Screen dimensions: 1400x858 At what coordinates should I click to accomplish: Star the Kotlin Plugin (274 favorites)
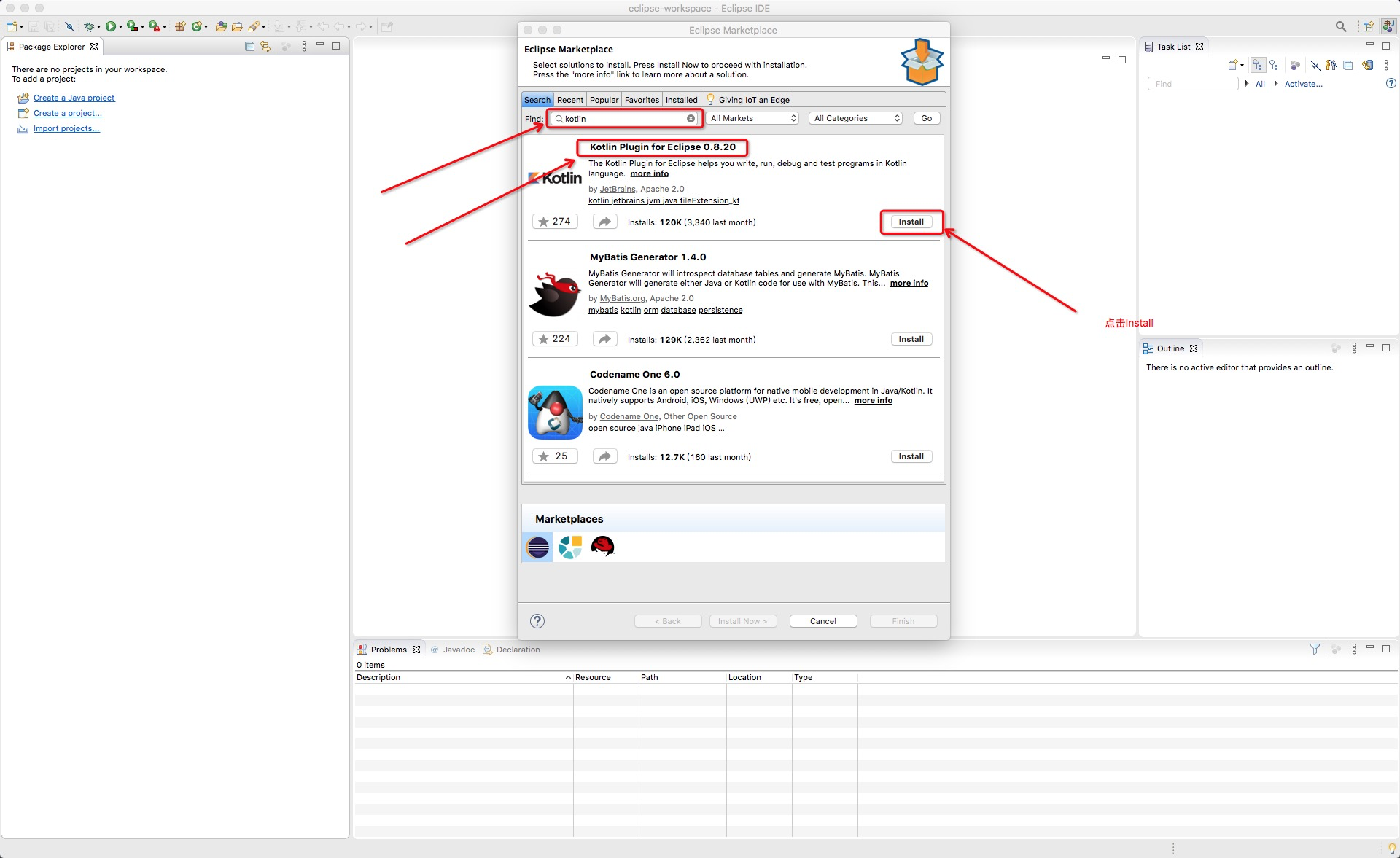[x=555, y=222]
